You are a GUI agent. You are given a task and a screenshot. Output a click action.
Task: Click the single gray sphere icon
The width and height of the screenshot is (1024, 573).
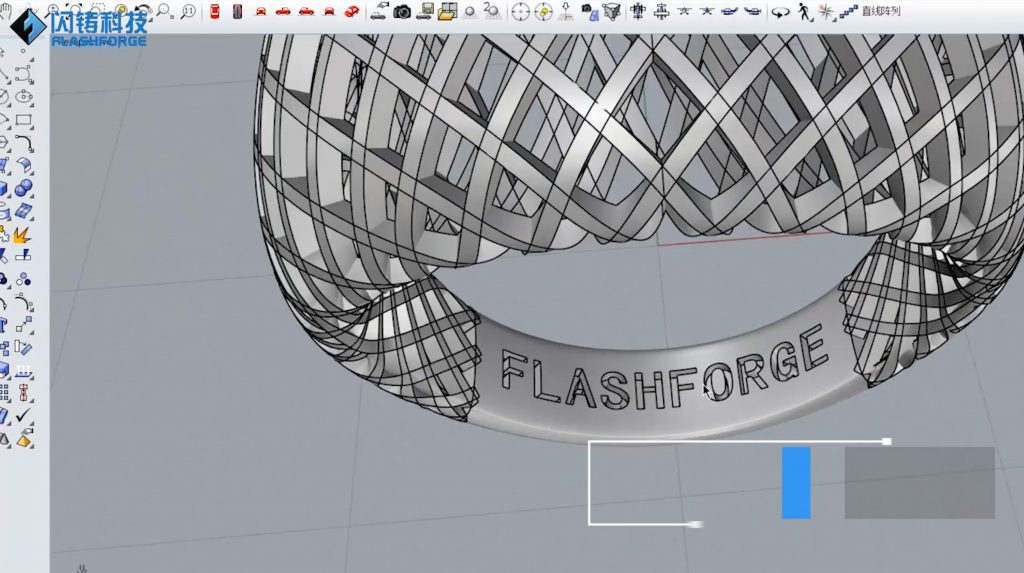point(470,11)
